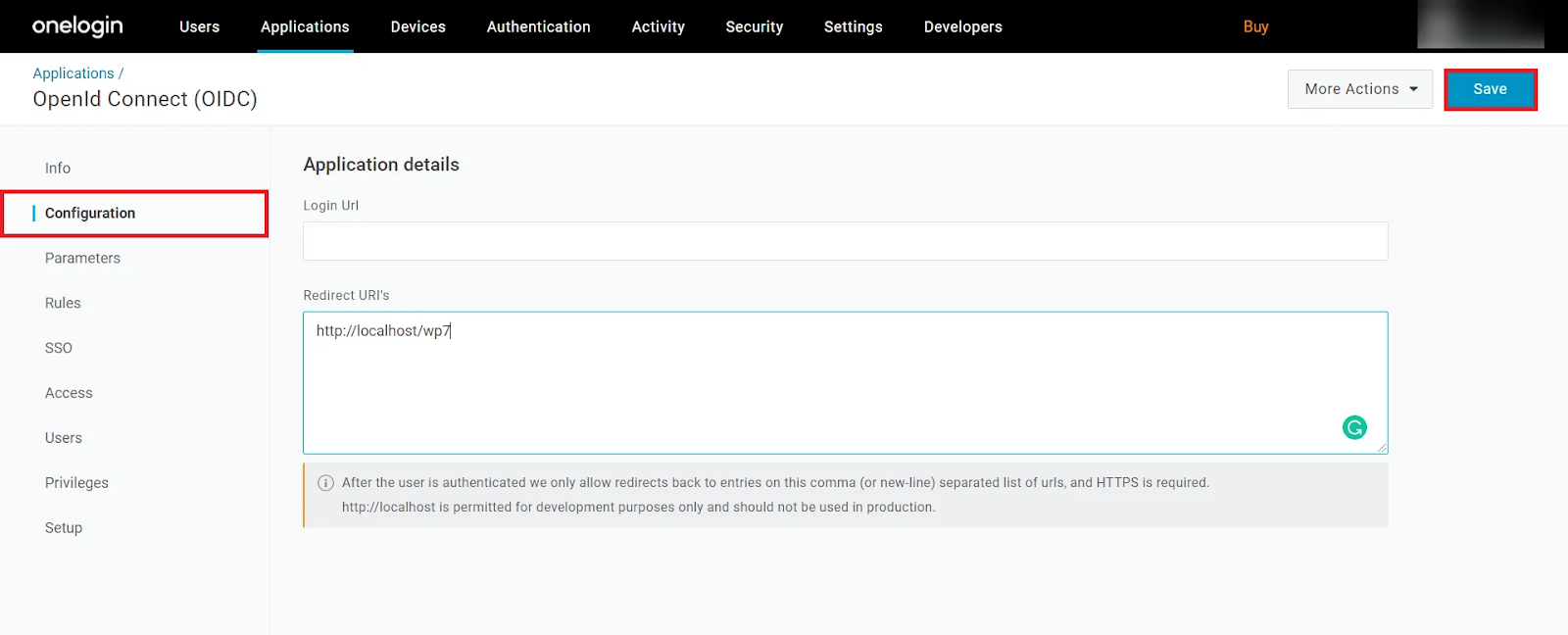Click the info icon in the notice

click(x=325, y=483)
